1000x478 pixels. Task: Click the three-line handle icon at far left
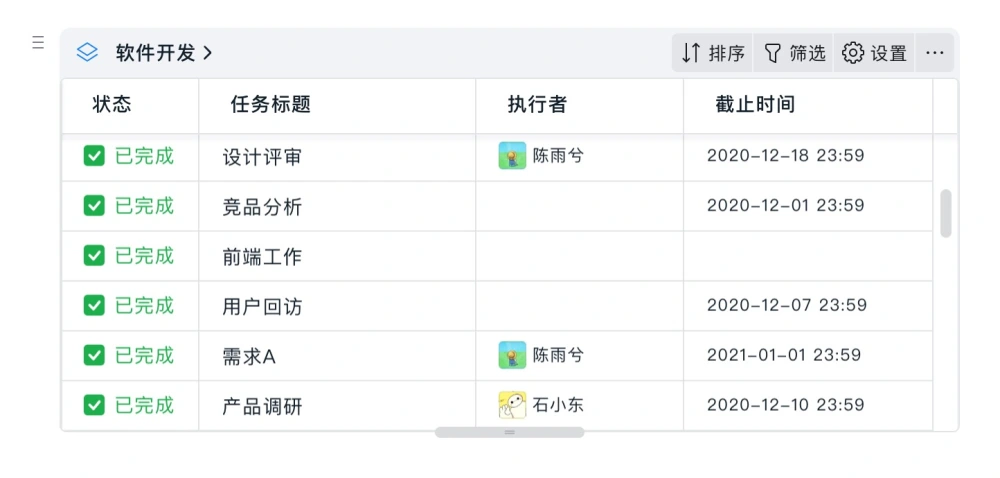click(38, 43)
